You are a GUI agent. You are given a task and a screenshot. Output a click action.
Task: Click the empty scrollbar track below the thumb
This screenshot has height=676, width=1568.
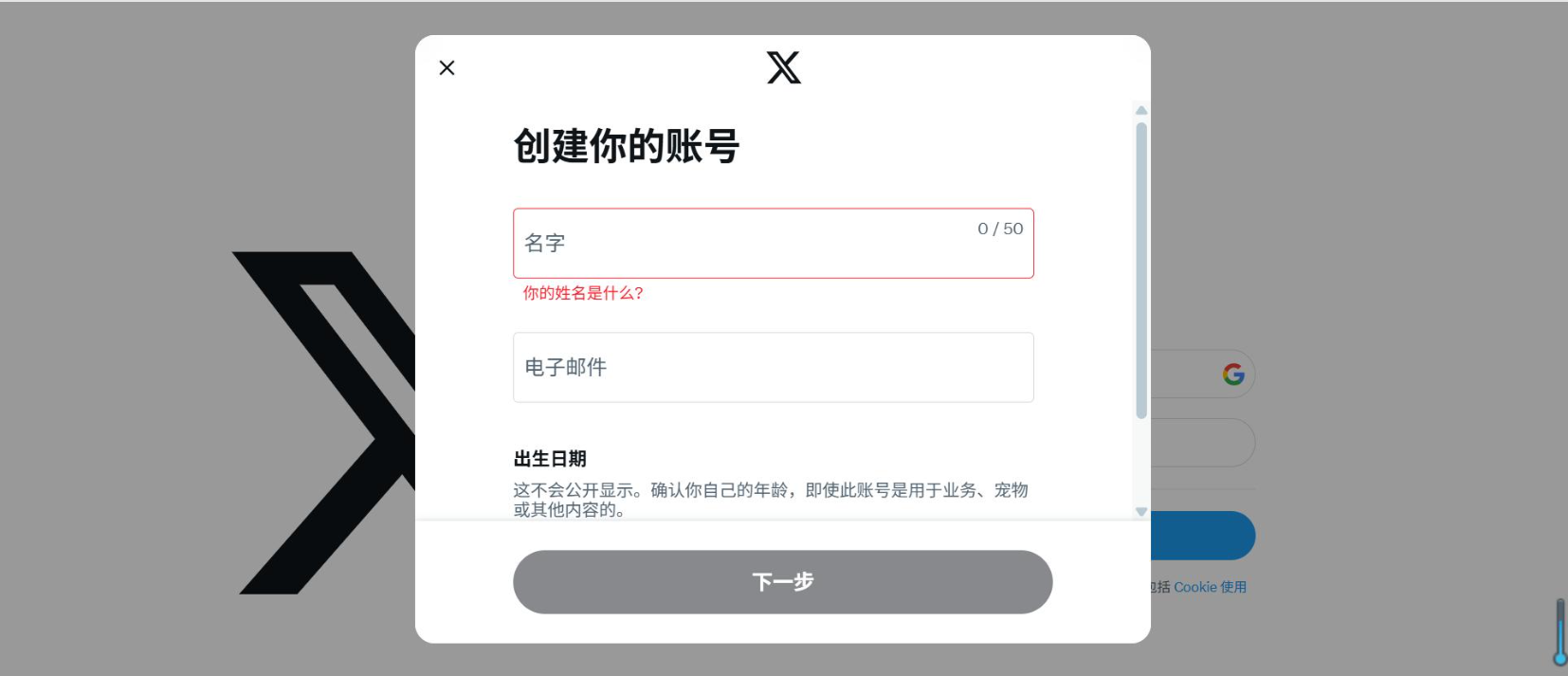click(1141, 465)
